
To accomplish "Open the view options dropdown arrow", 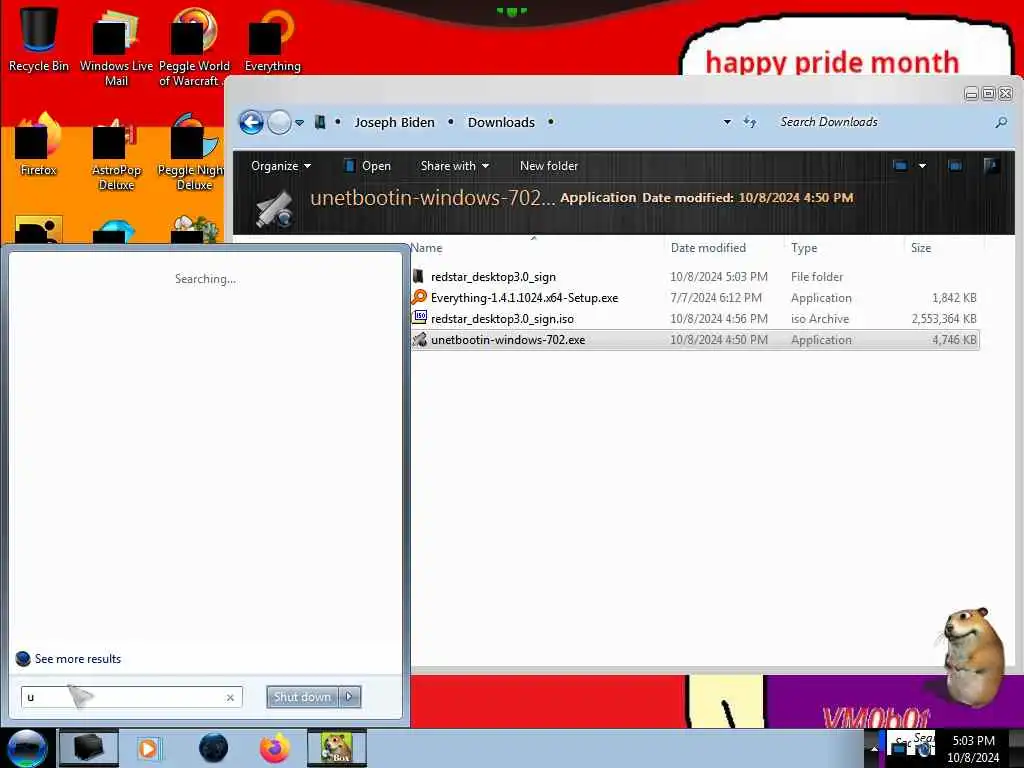I will point(922,166).
